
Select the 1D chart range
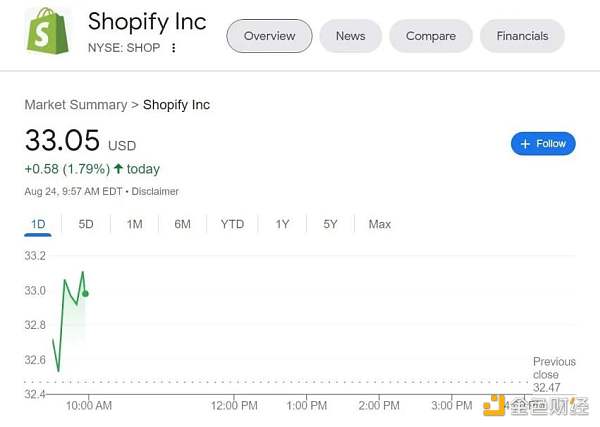click(x=38, y=224)
